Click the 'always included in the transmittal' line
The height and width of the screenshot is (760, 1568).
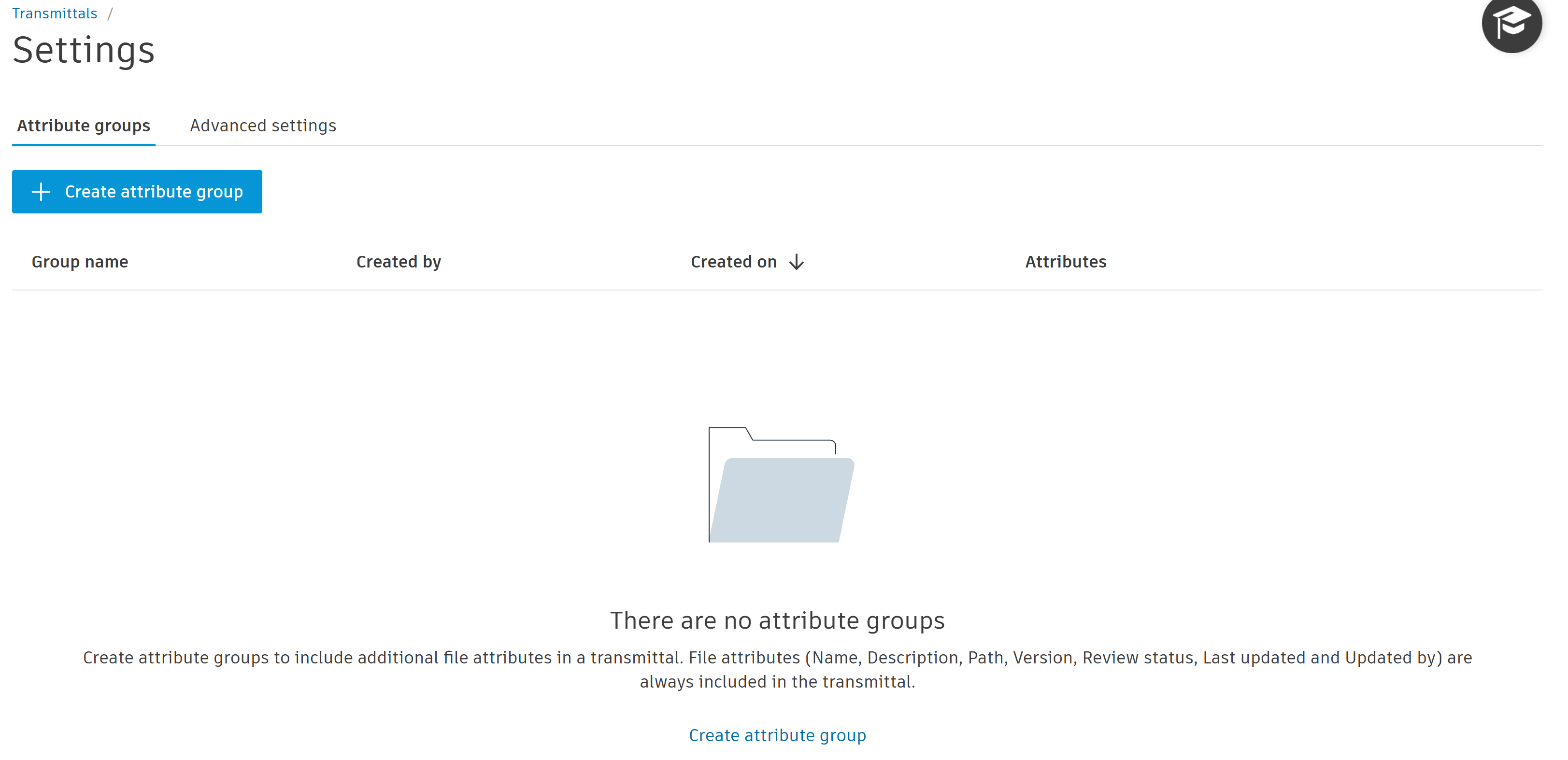point(777,682)
